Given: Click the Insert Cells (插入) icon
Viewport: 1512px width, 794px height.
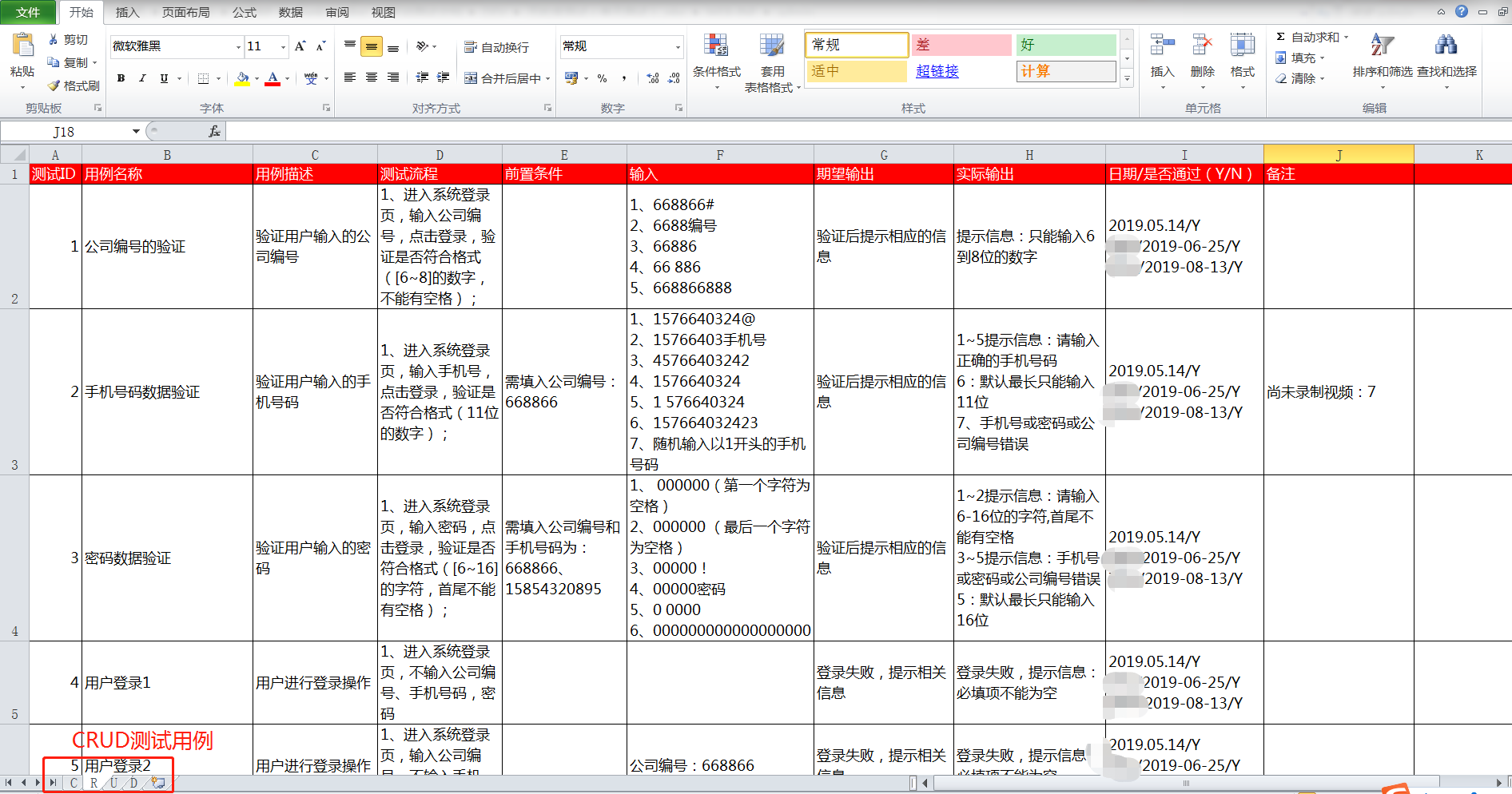Looking at the screenshot, I should [1161, 58].
